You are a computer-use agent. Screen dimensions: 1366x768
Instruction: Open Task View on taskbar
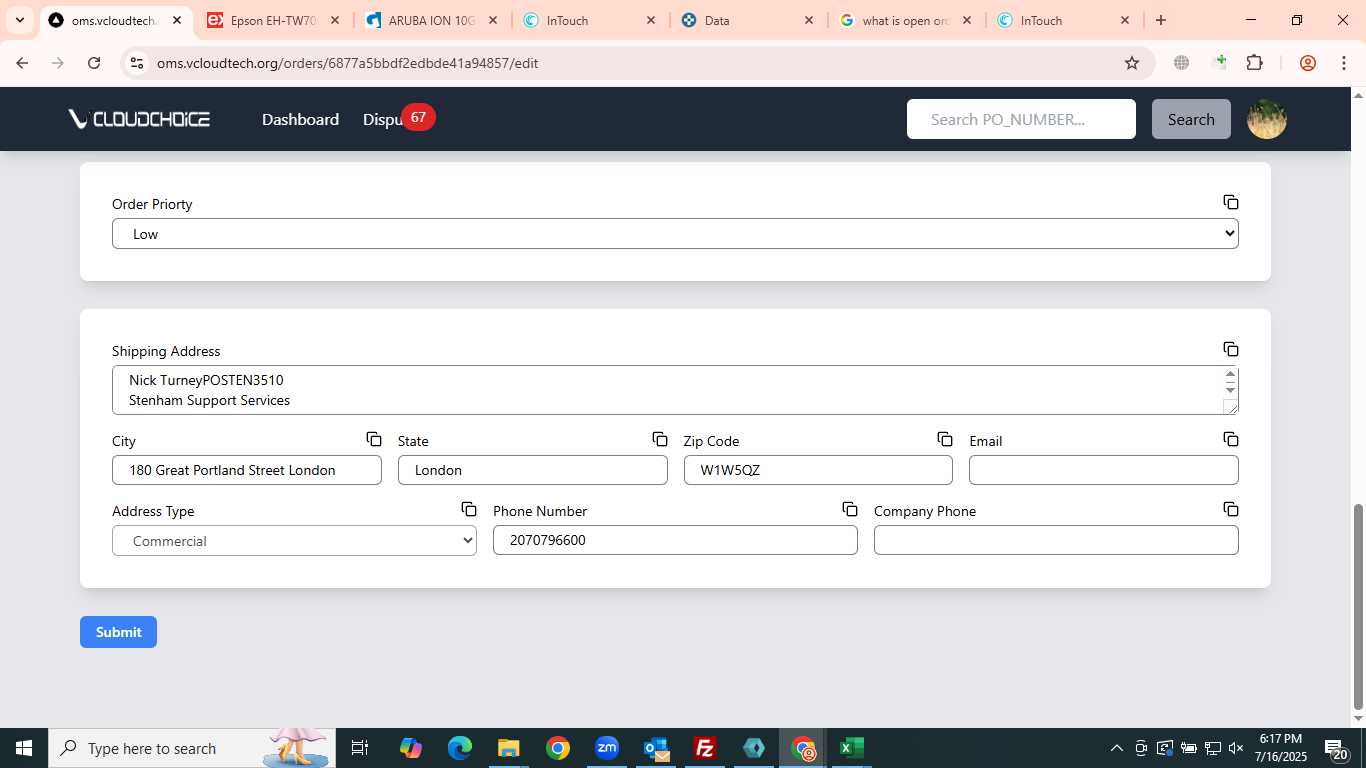tap(361, 748)
